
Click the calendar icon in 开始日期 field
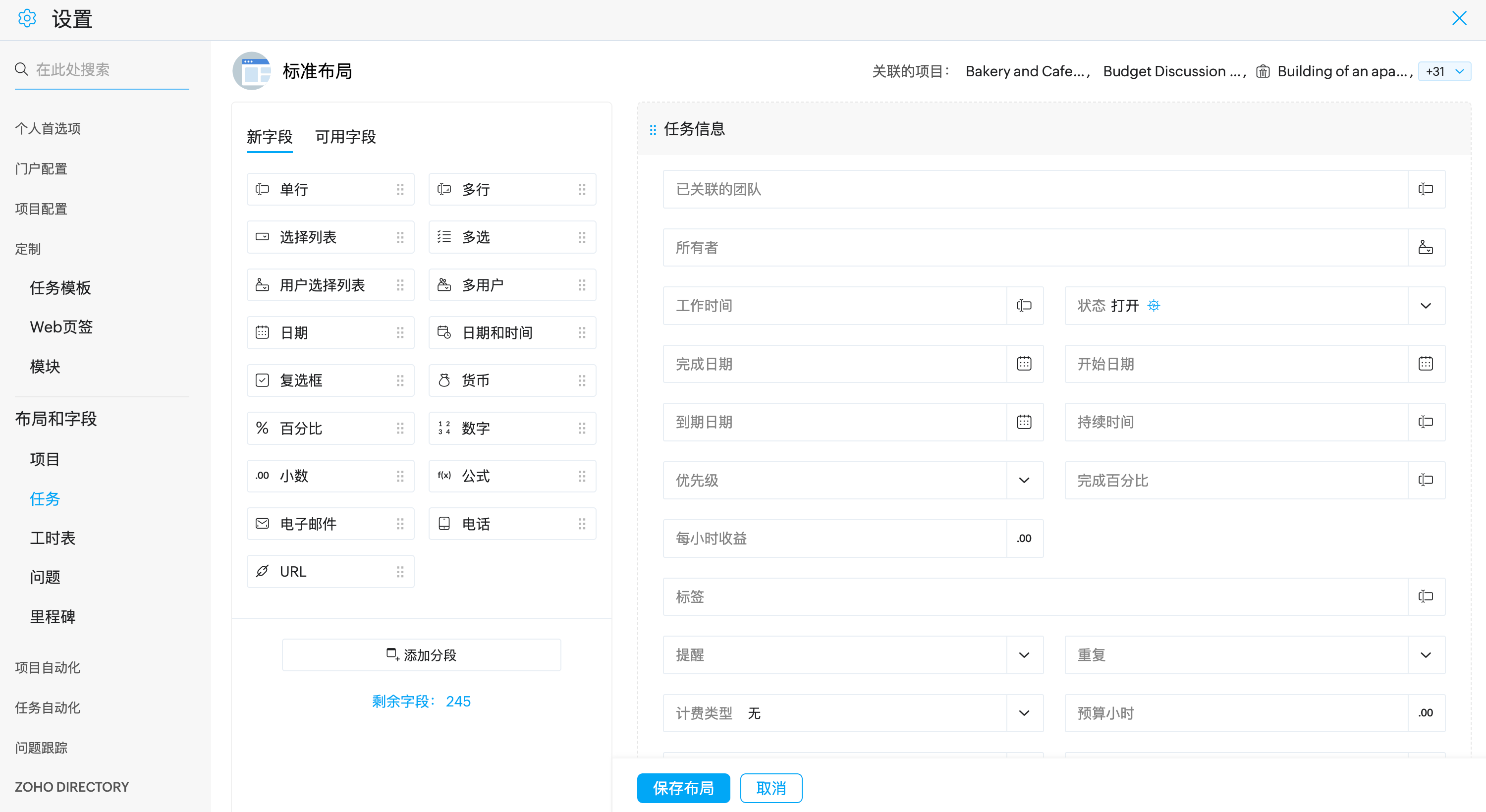coord(1426,364)
